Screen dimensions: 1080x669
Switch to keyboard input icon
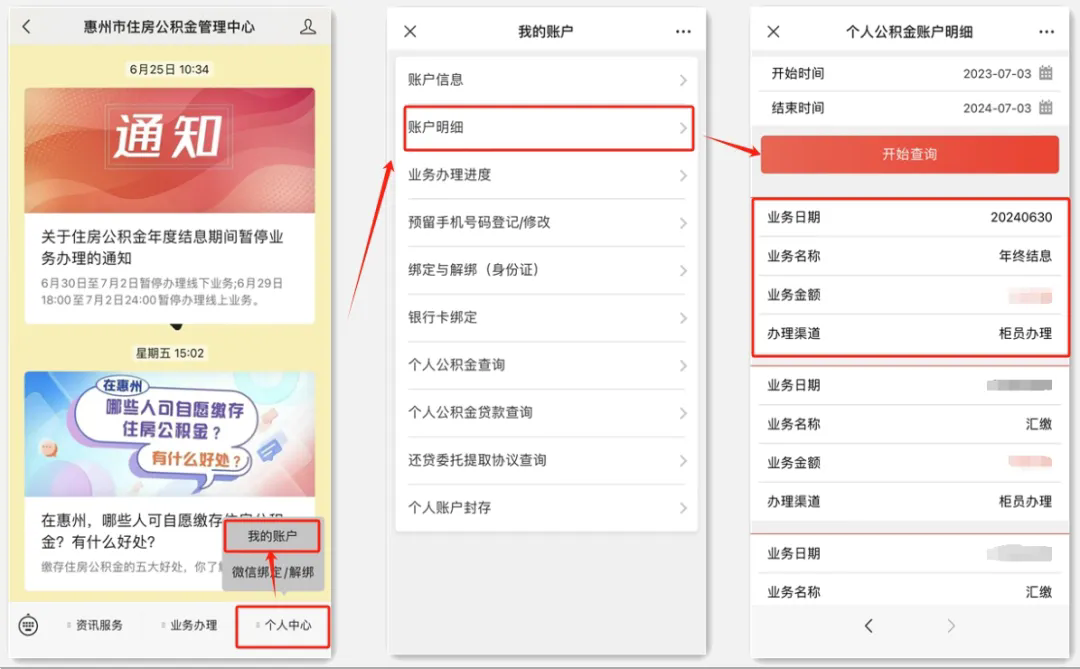click(x=28, y=626)
